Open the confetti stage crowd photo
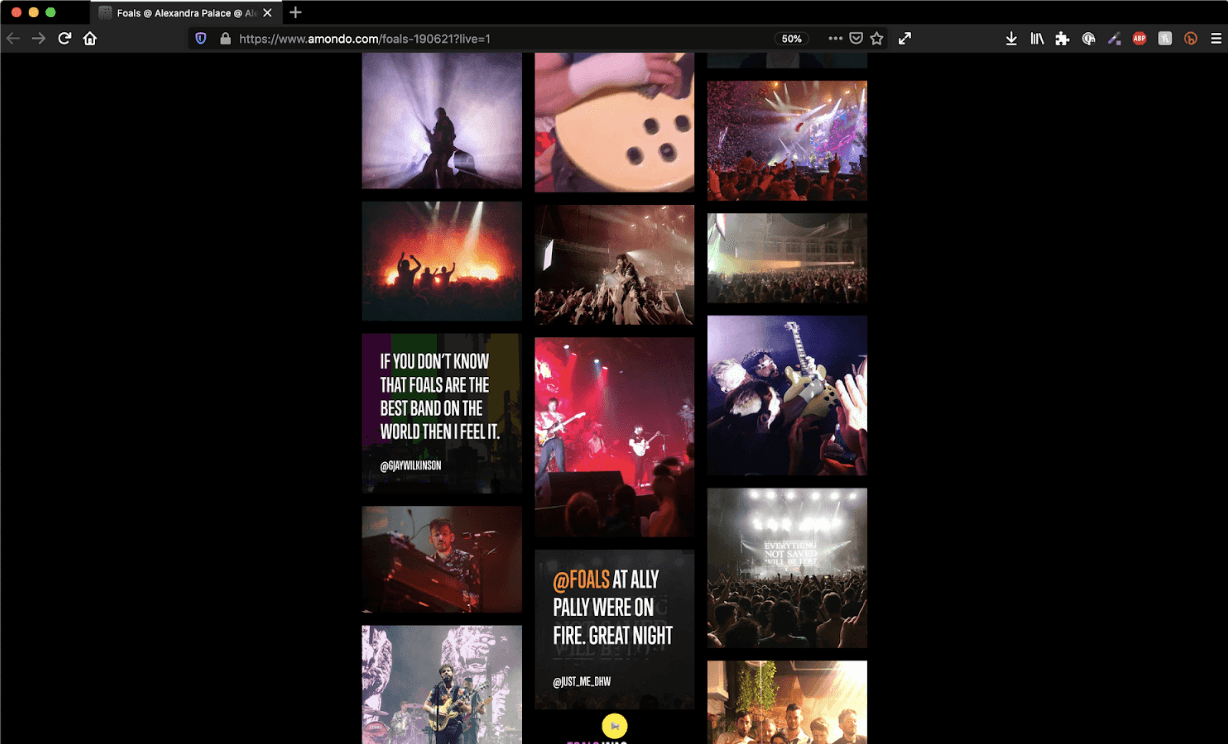The width and height of the screenshot is (1228, 744). click(x=787, y=141)
